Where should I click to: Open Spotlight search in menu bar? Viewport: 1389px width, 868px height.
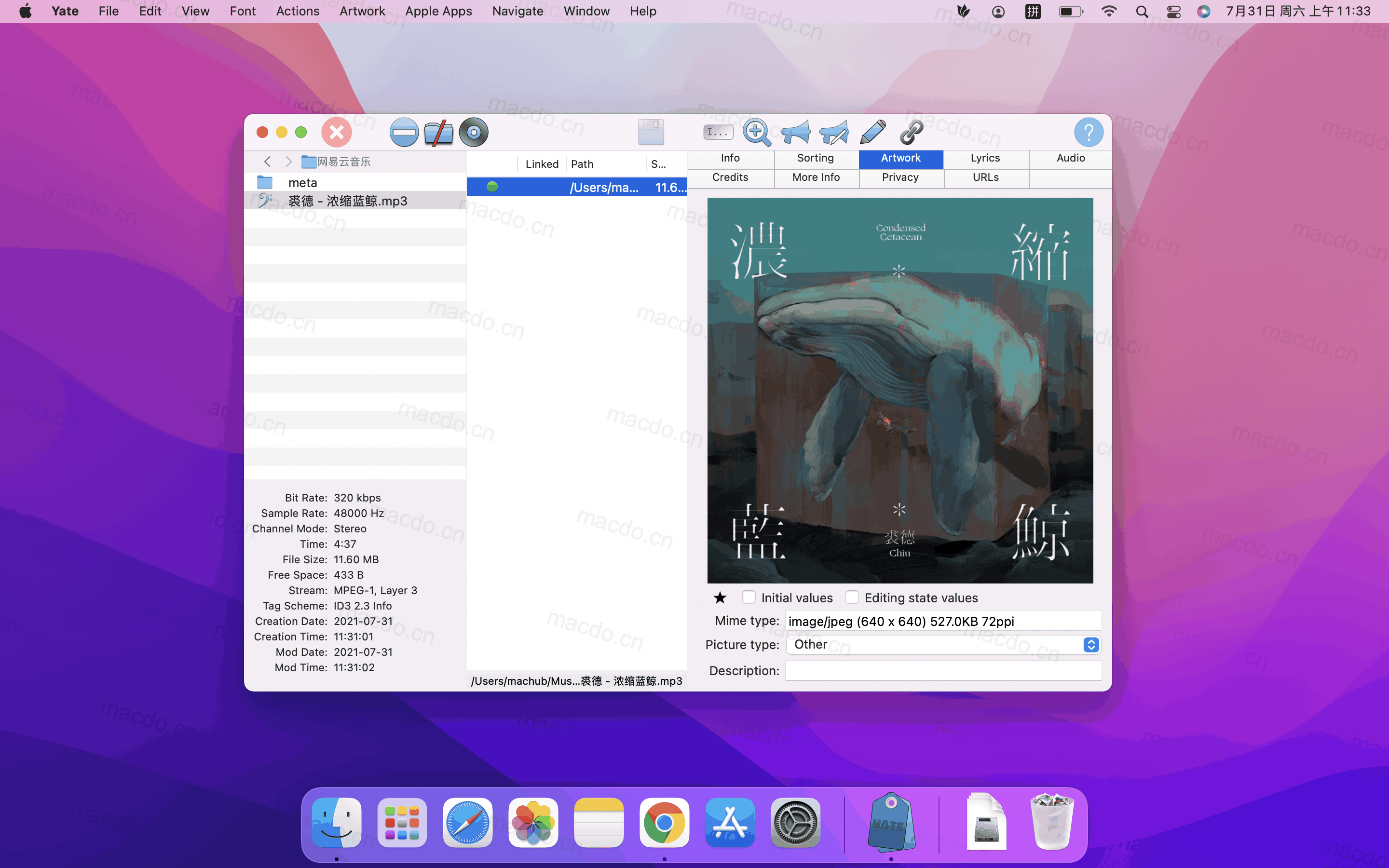coord(1142,12)
